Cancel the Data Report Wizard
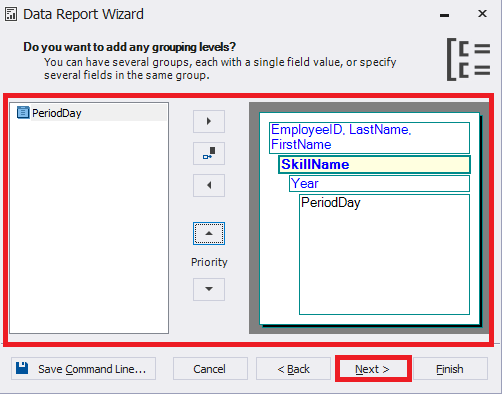Viewport: 503px width, 395px height. (x=210, y=369)
